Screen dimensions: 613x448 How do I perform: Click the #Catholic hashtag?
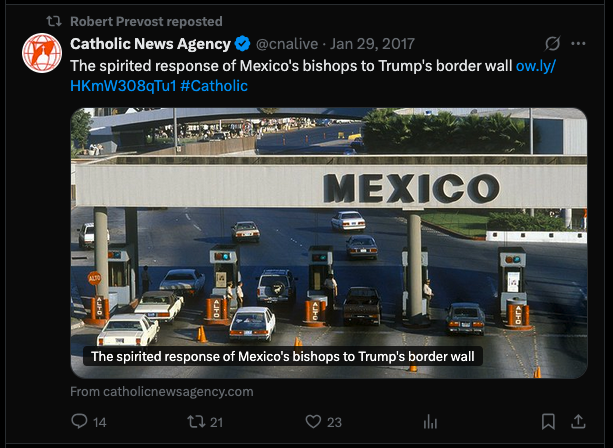tap(214, 86)
